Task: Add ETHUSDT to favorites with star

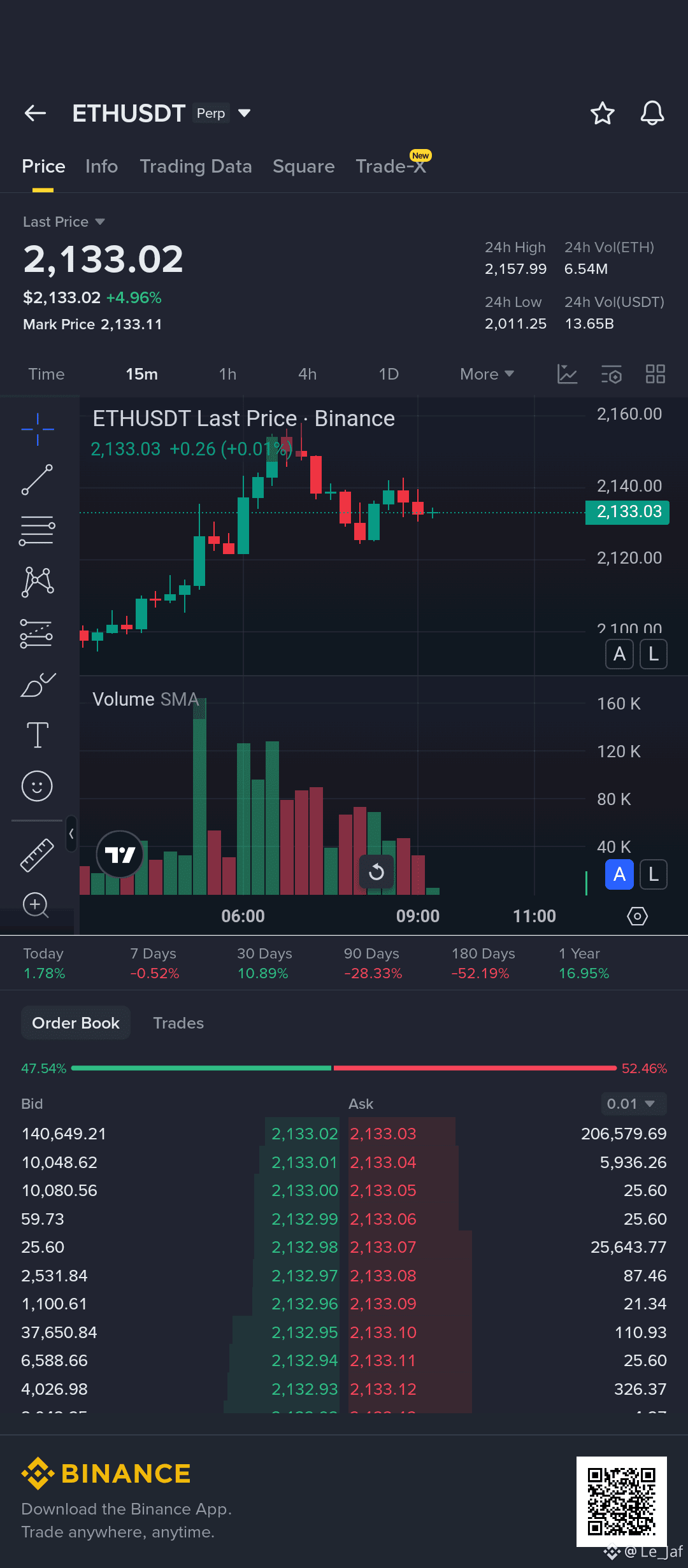Action: tap(602, 113)
